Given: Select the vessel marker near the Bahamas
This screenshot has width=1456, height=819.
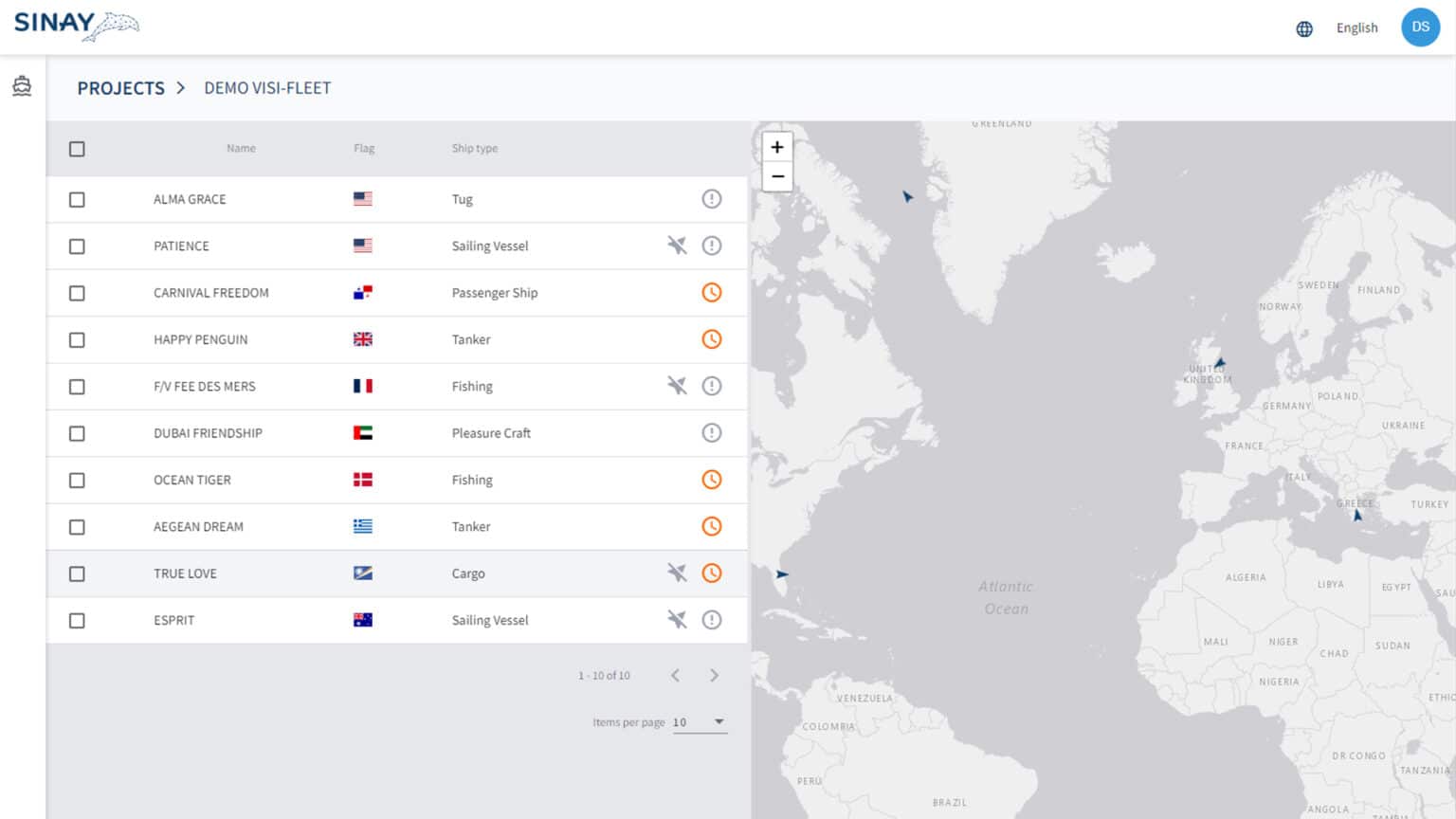Looking at the screenshot, I should (x=780, y=573).
